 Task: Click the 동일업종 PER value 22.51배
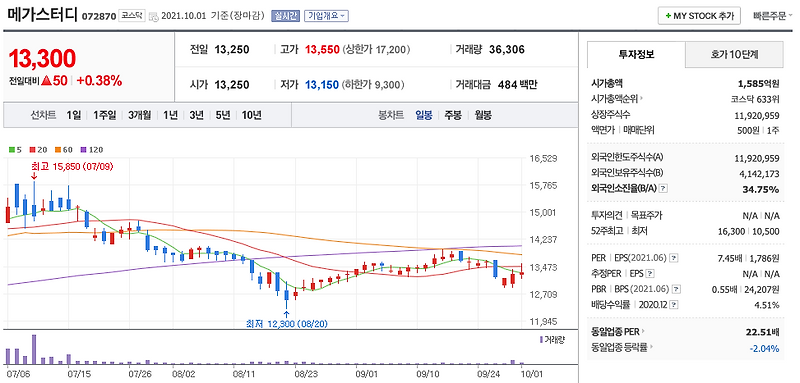pyautogui.click(x=763, y=333)
